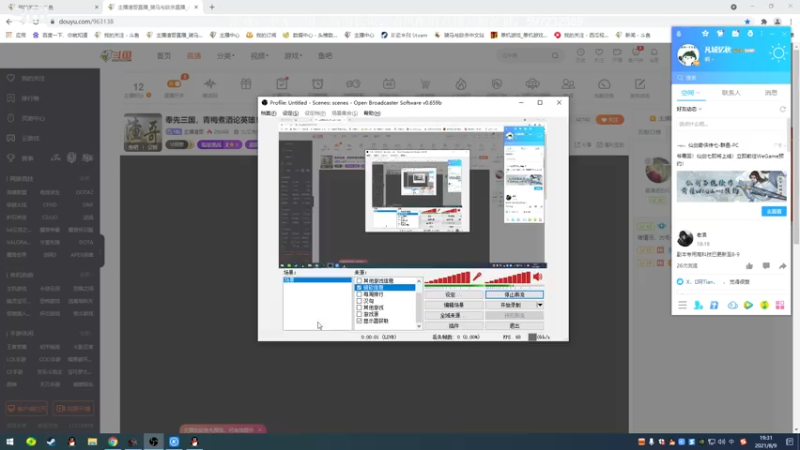This screenshot has width=800, height=450.
Task: Expand the 分类 navigation dropdown
Action: click(x=226, y=56)
